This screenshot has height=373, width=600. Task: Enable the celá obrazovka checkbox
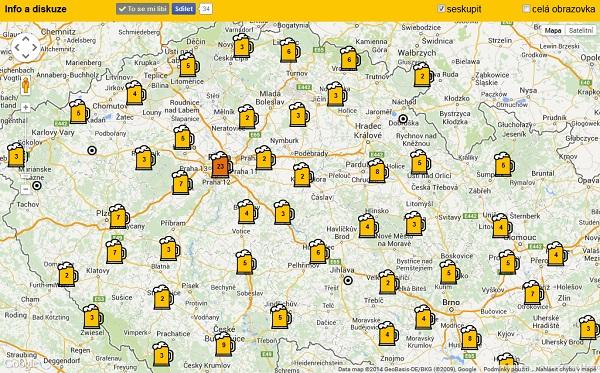(x=527, y=8)
